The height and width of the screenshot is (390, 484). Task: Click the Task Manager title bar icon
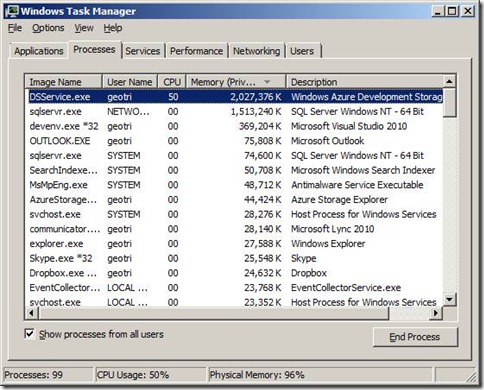12,11
